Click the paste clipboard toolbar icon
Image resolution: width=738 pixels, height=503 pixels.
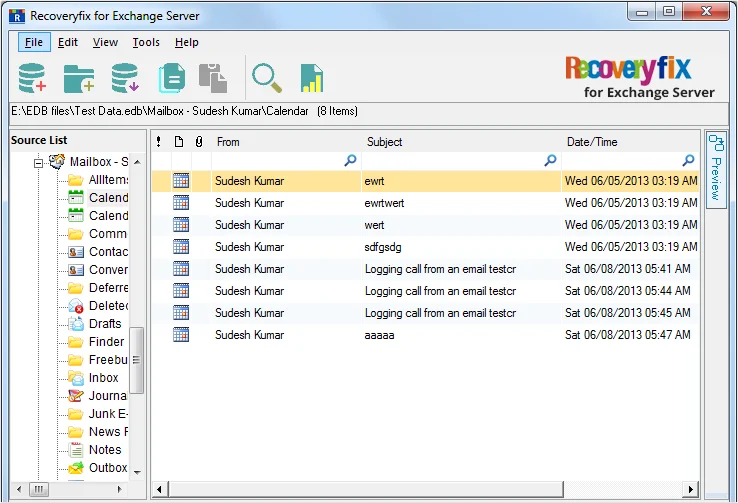coord(213,78)
